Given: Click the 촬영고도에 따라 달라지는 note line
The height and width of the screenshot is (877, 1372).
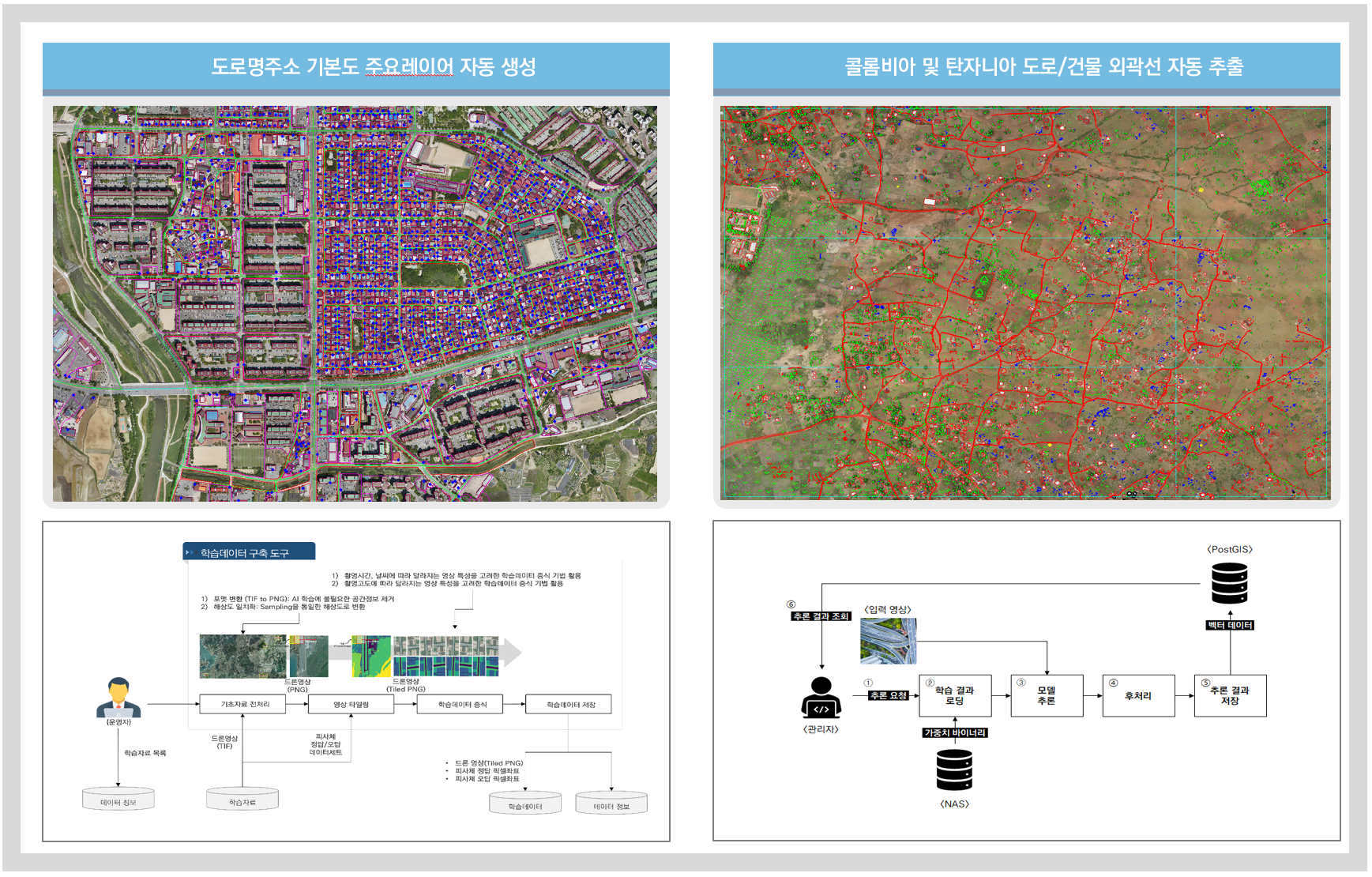Looking at the screenshot, I should pyautogui.click(x=448, y=583).
